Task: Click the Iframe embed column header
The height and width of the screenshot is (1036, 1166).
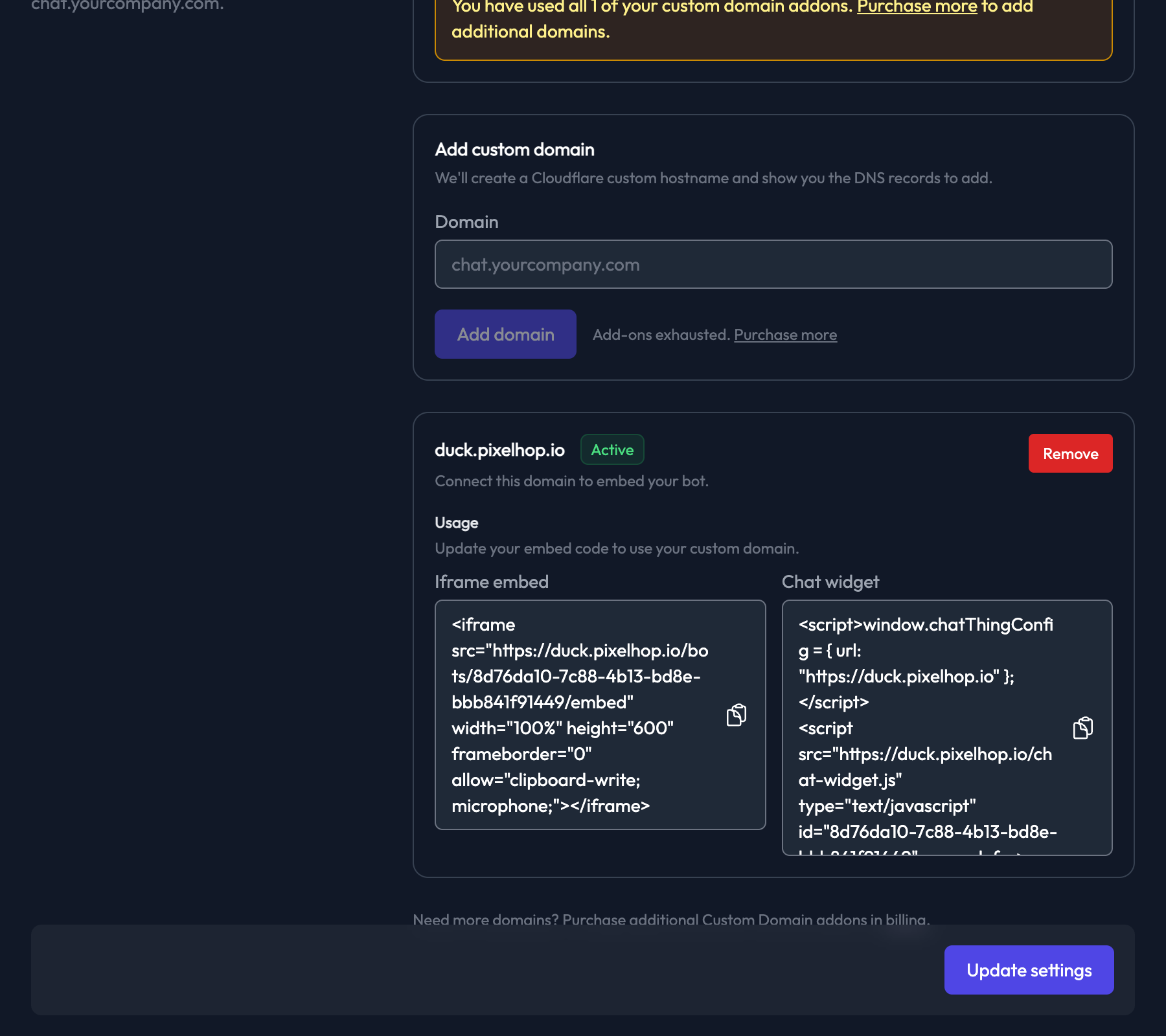Action: [491, 581]
